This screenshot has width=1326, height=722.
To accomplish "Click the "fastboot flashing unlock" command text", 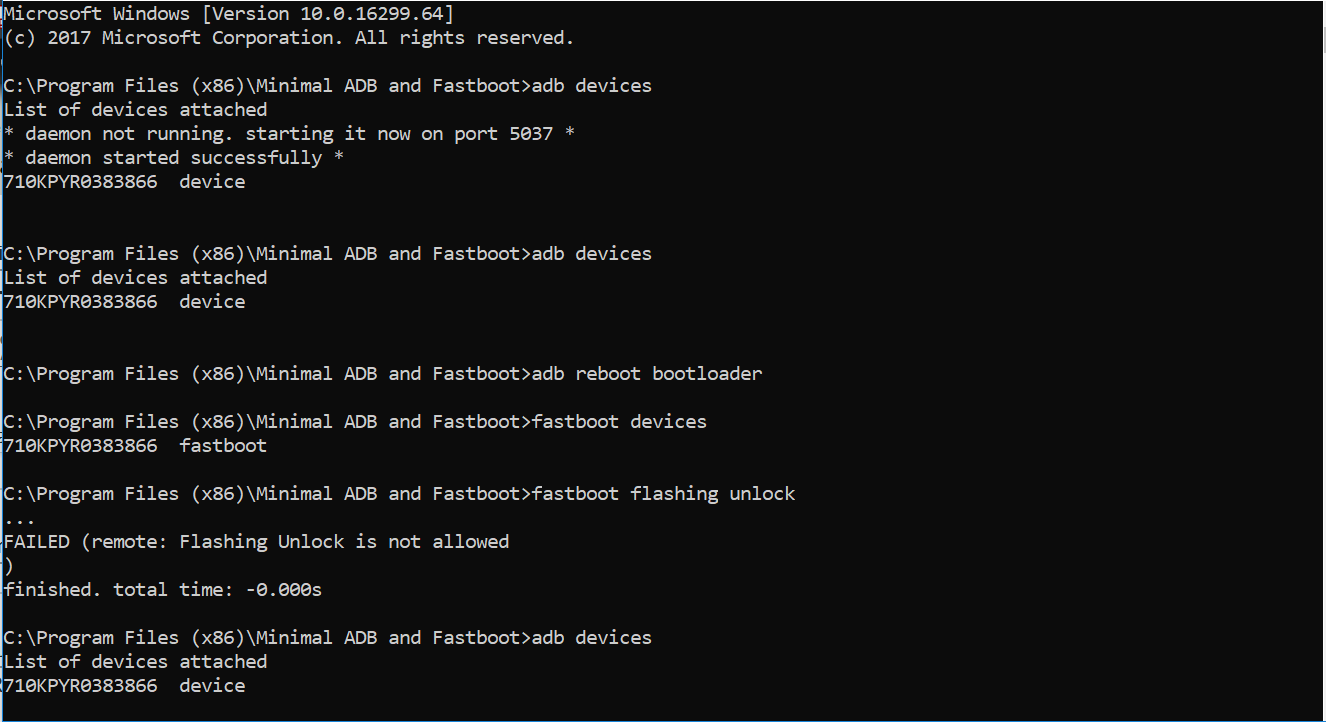I will [x=663, y=494].
